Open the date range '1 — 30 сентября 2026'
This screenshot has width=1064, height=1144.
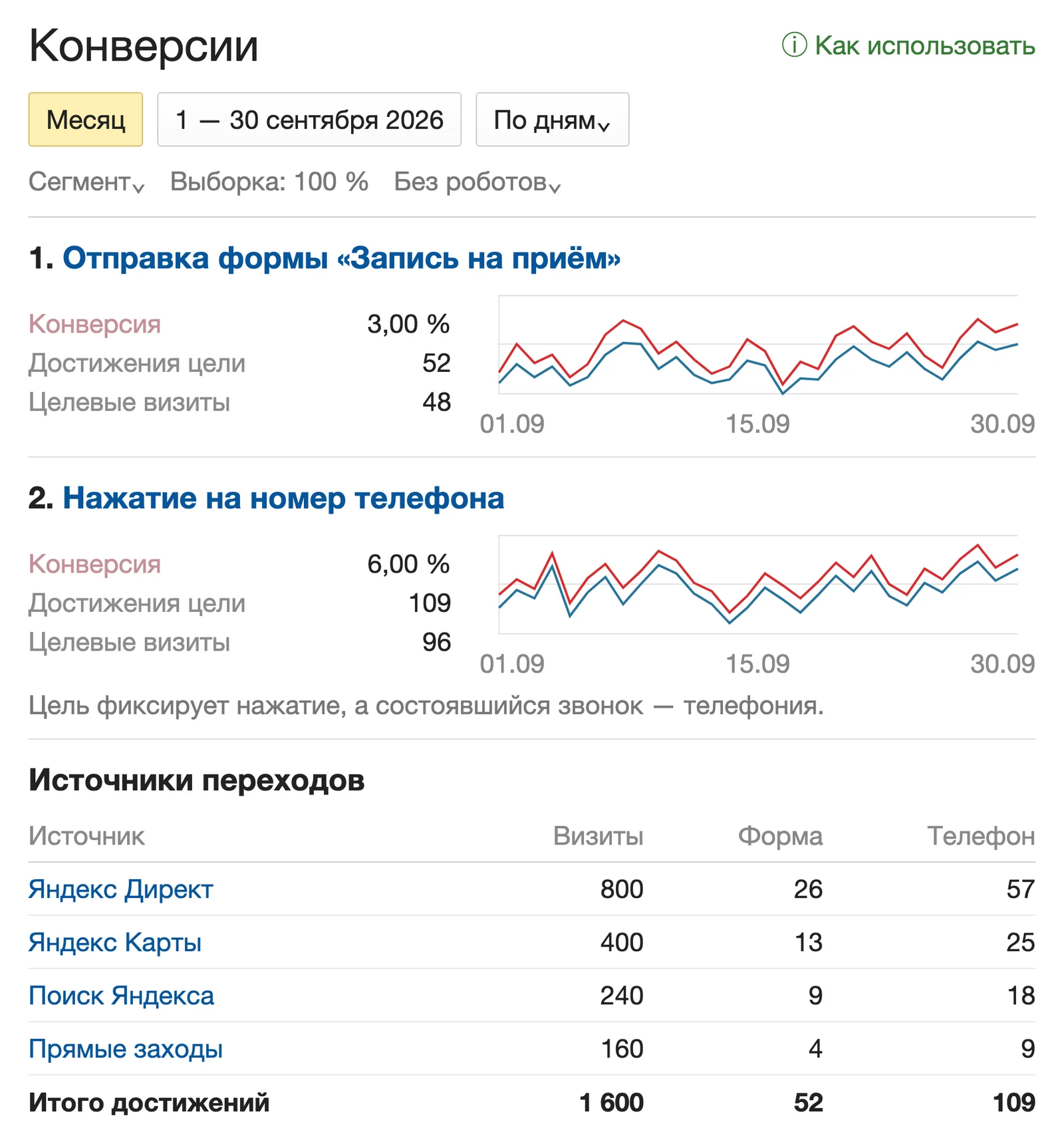309,120
